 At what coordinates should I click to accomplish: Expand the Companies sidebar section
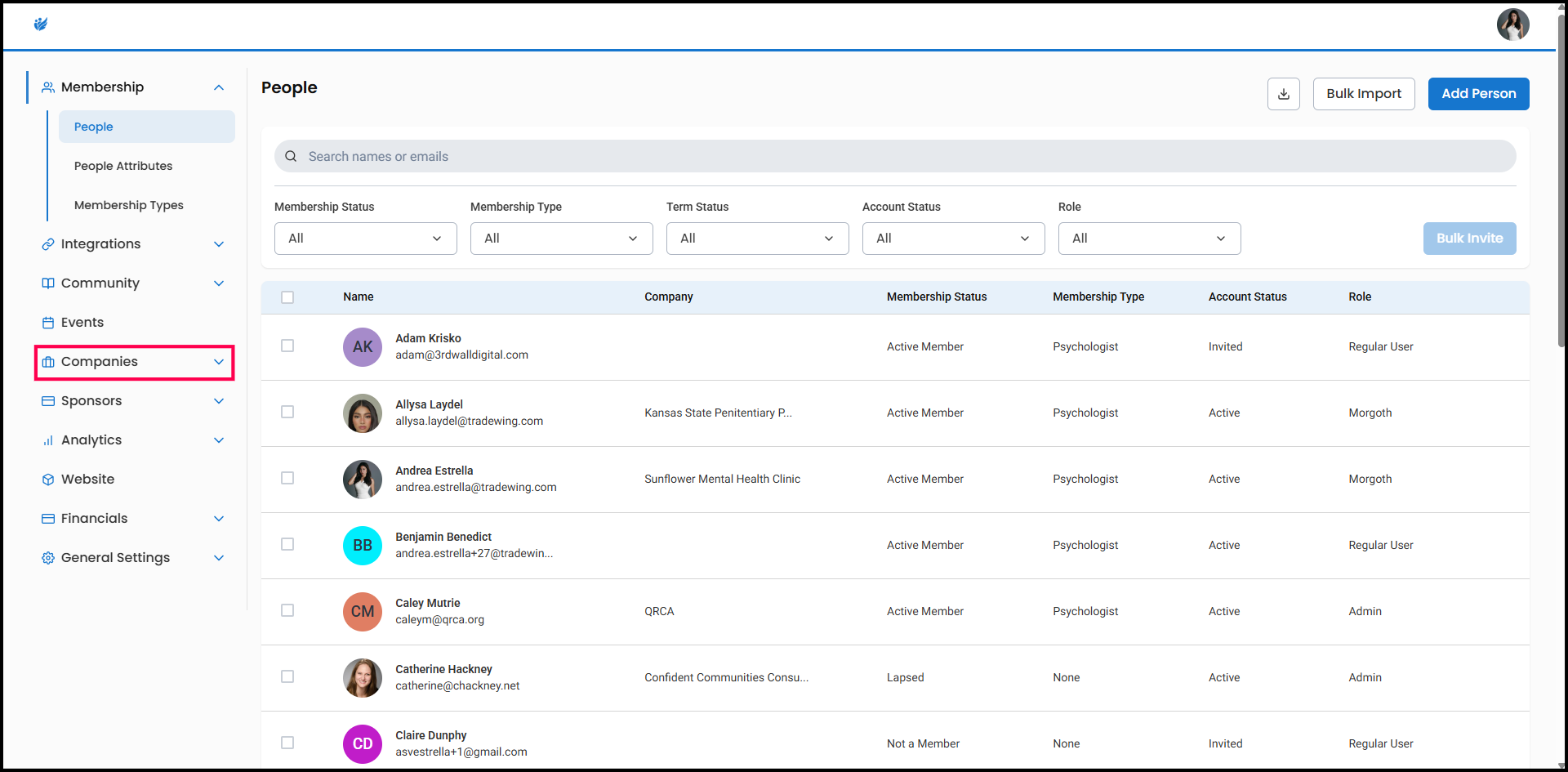[135, 362]
